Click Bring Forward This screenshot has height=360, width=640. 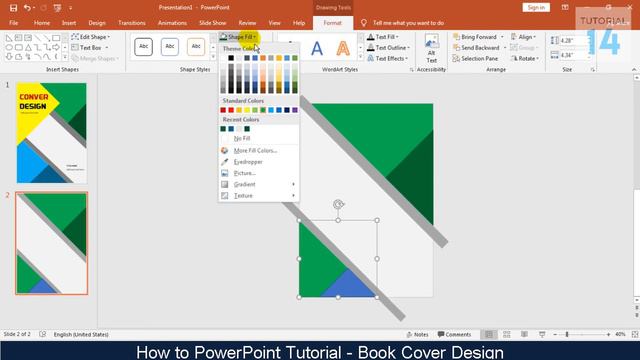click(x=475, y=37)
